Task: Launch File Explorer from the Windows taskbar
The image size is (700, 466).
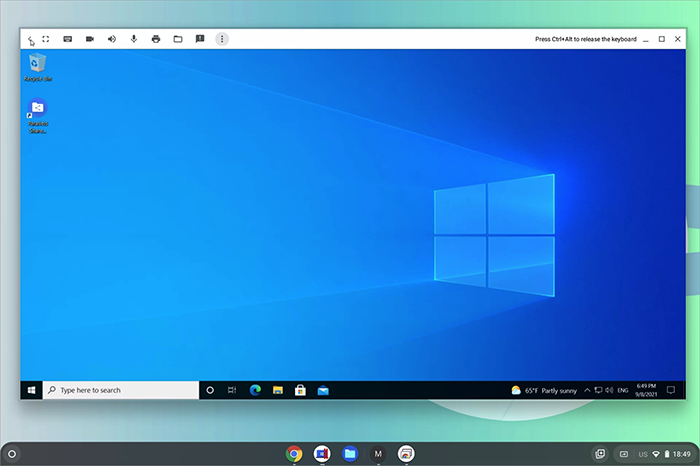Action: click(277, 389)
